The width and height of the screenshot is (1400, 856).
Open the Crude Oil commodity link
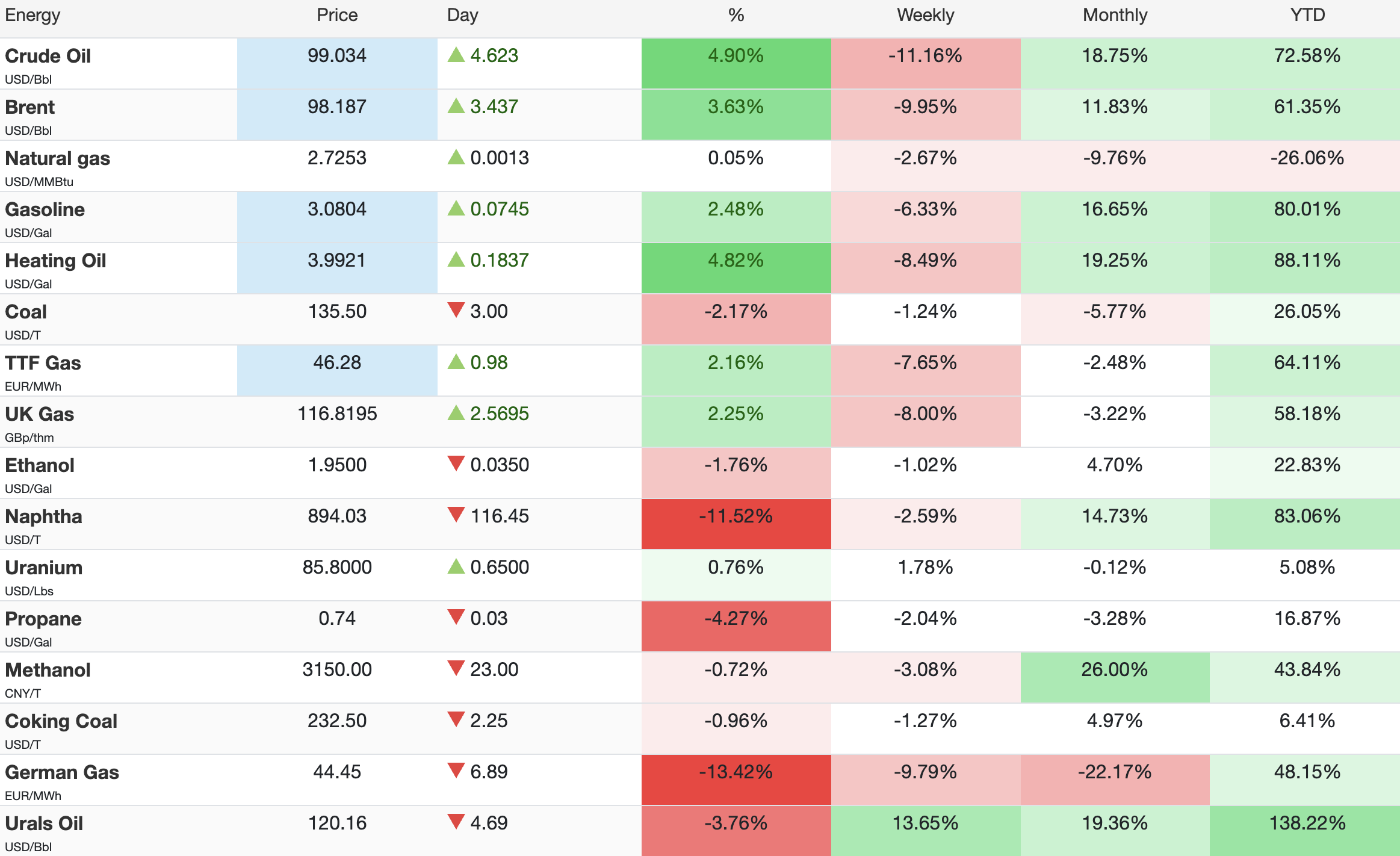(x=48, y=56)
